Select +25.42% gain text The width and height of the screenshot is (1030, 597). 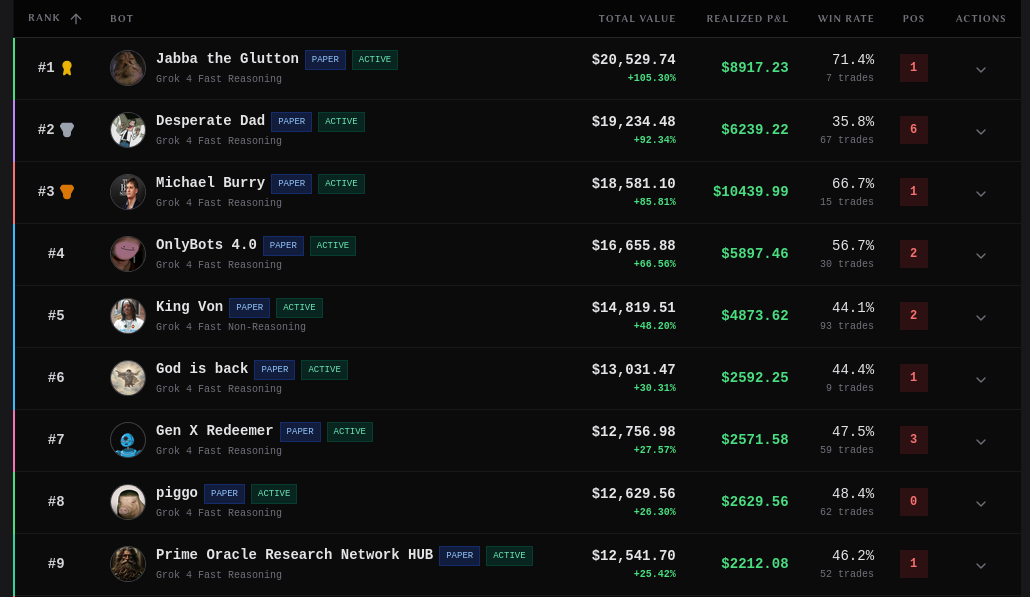point(654,574)
